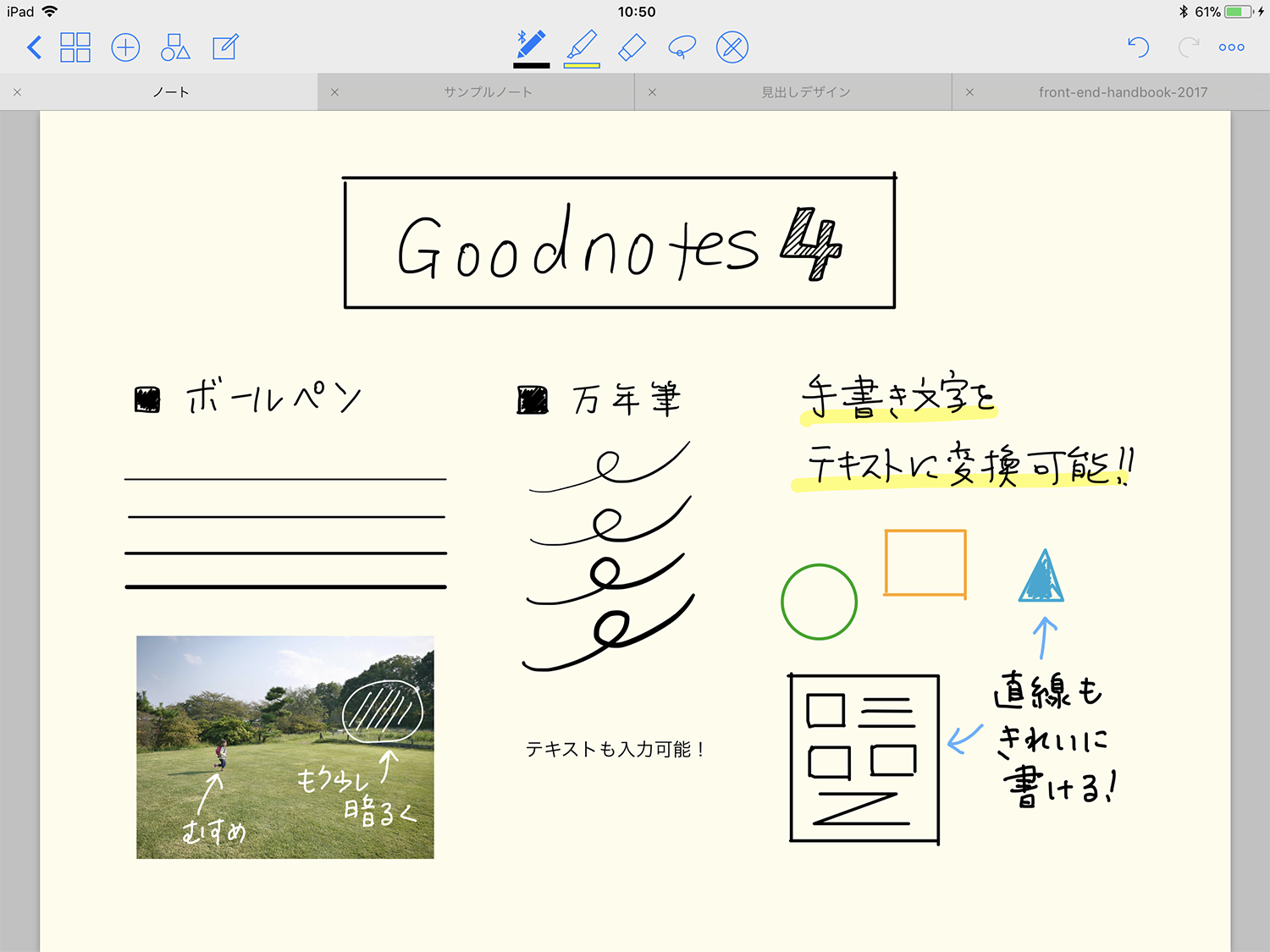1270x952 pixels.
Task: Tap the handwritten Goodnotes 4 title
Action: pos(620,244)
